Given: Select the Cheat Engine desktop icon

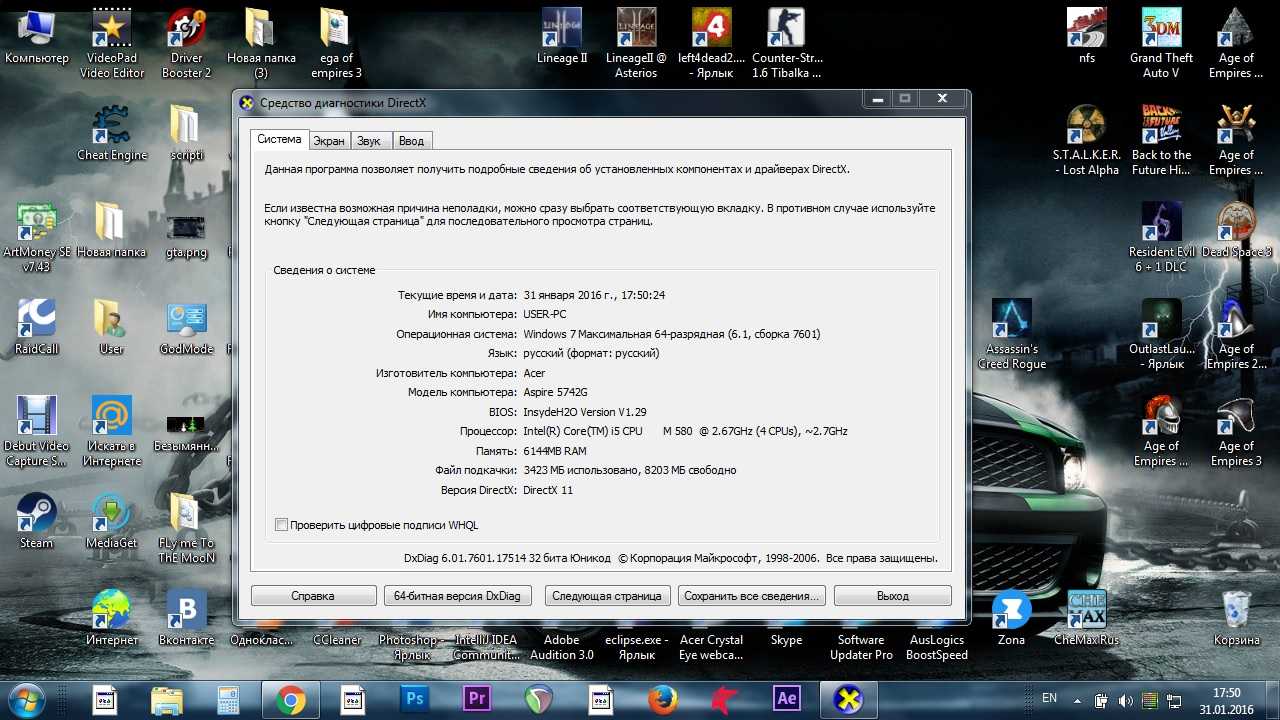Looking at the screenshot, I should [112, 133].
